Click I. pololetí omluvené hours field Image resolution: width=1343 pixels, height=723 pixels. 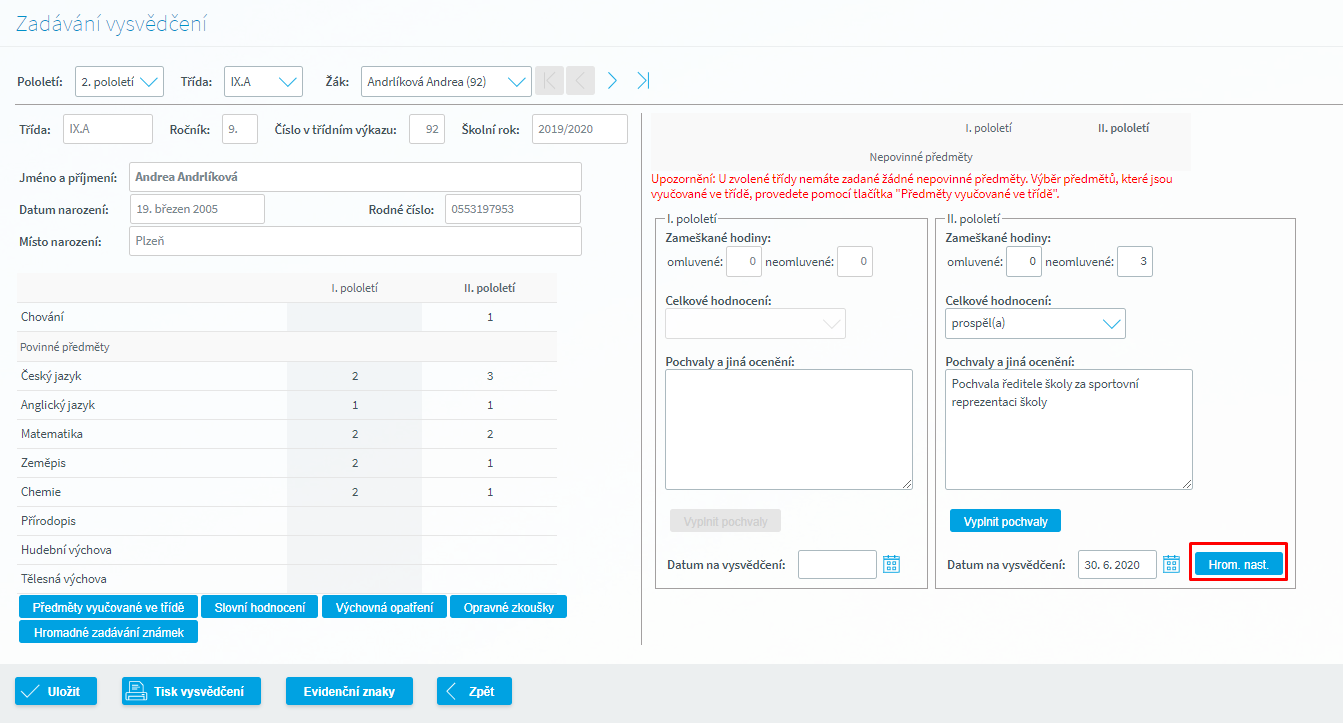click(743, 262)
